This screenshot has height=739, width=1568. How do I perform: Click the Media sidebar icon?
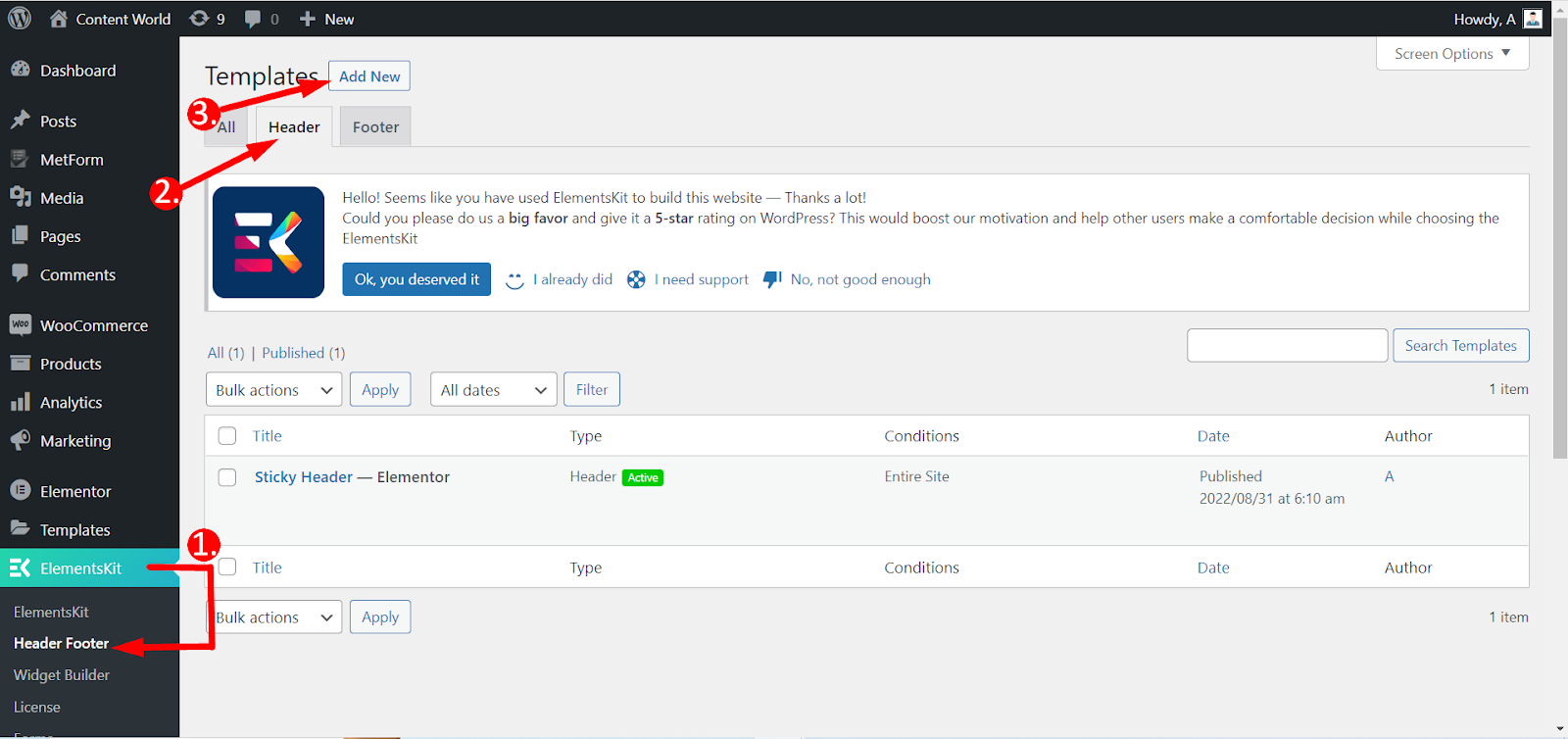point(20,197)
